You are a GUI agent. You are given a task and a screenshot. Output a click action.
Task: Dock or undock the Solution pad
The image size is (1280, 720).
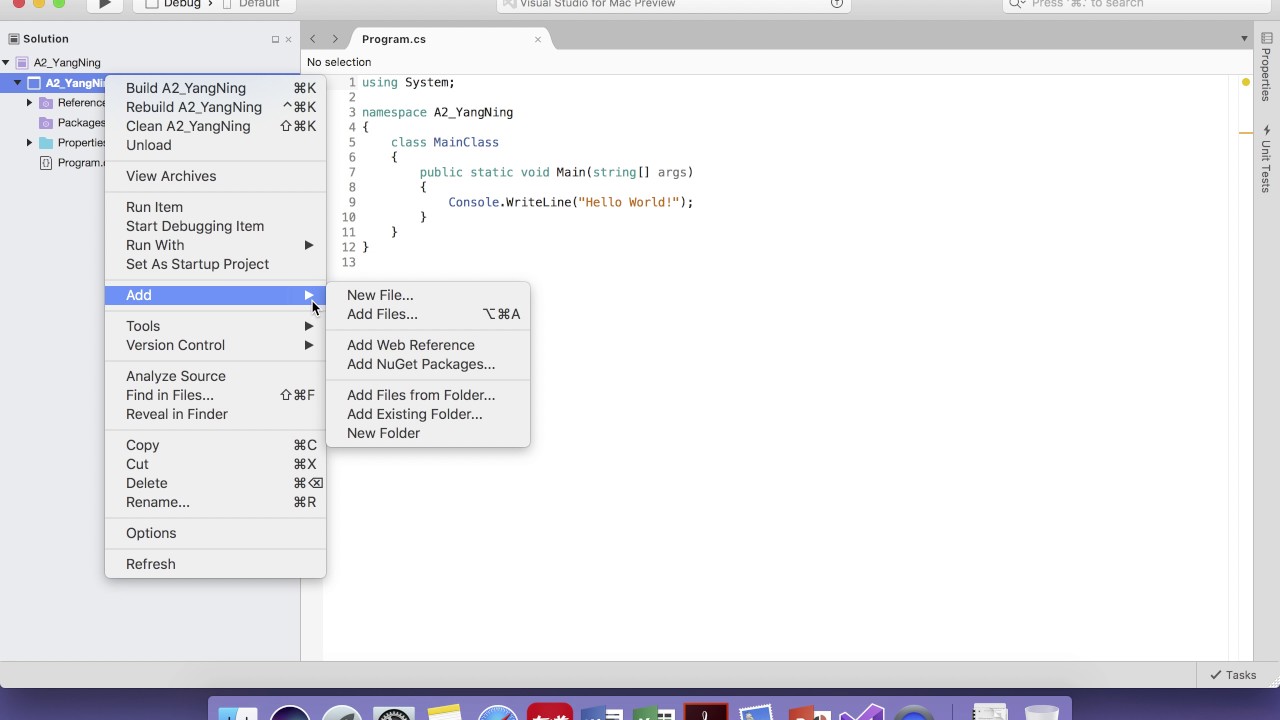click(275, 39)
